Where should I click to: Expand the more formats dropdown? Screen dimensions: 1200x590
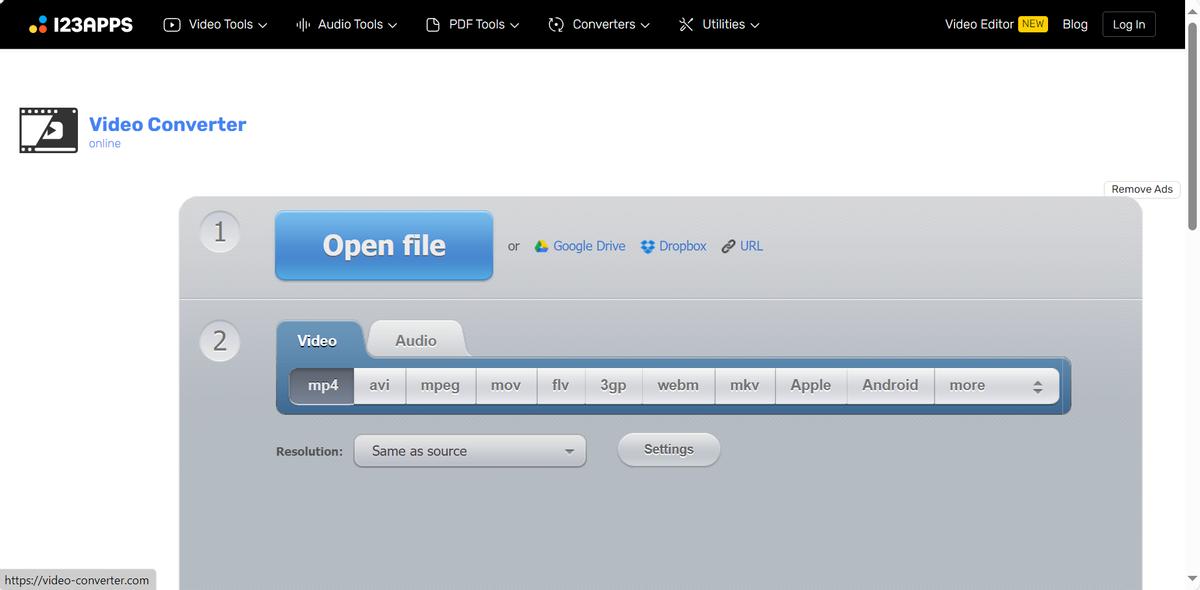[995, 386]
